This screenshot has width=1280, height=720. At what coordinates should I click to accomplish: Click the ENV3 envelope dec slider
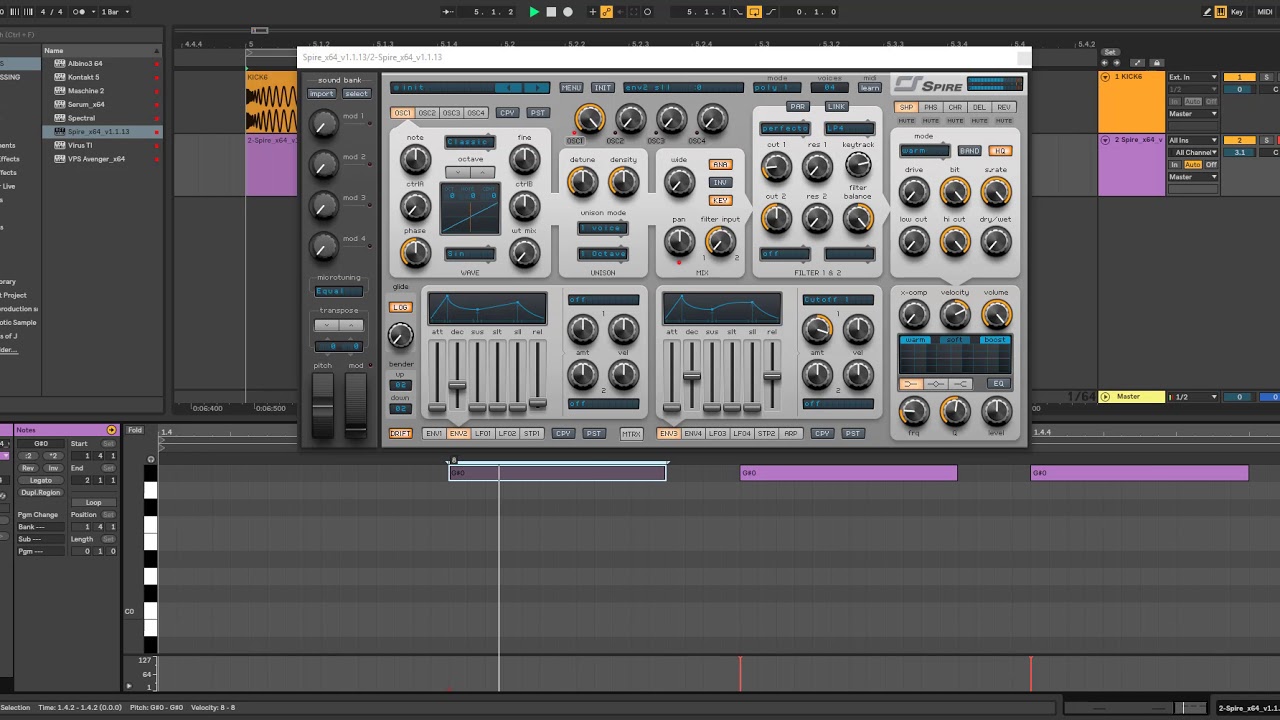tap(692, 376)
